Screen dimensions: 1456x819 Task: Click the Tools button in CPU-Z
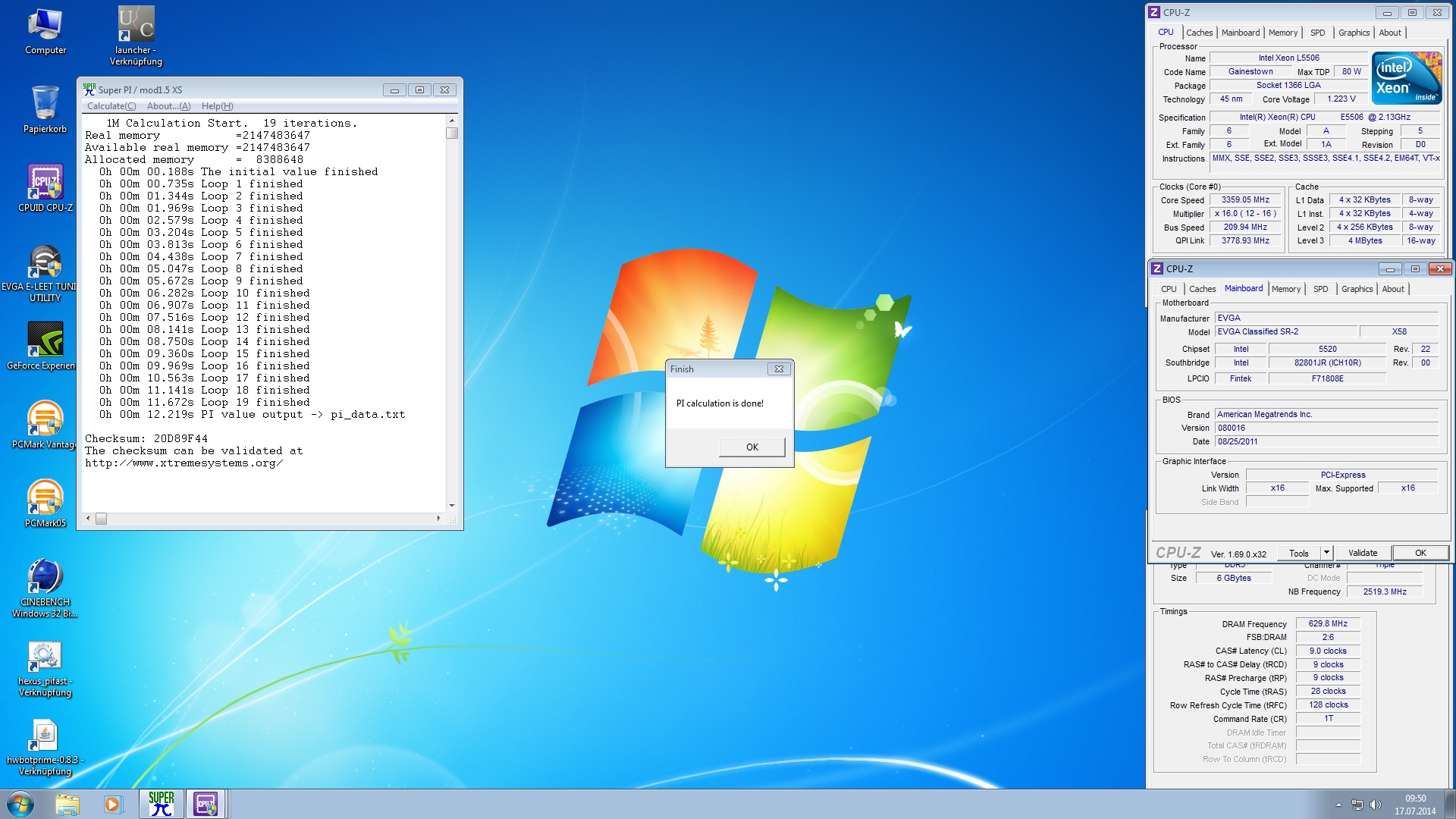click(1299, 553)
